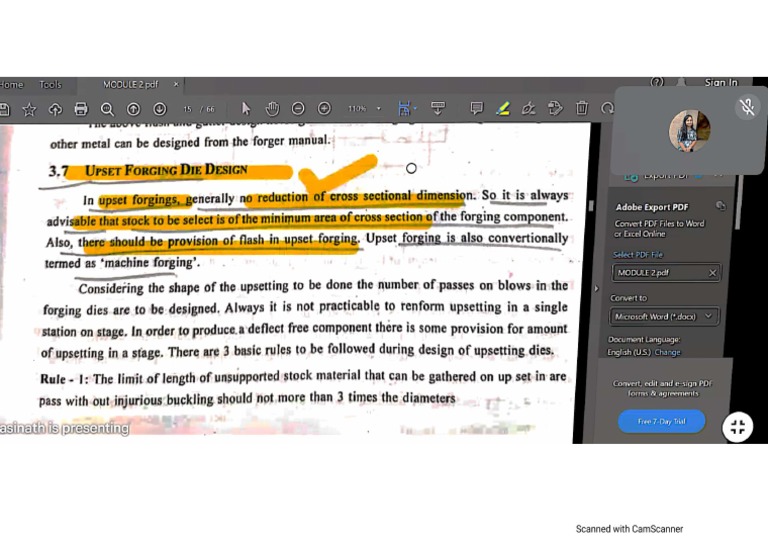768x543 pixels.
Task: Click Change document language link
Action: coord(667,352)
